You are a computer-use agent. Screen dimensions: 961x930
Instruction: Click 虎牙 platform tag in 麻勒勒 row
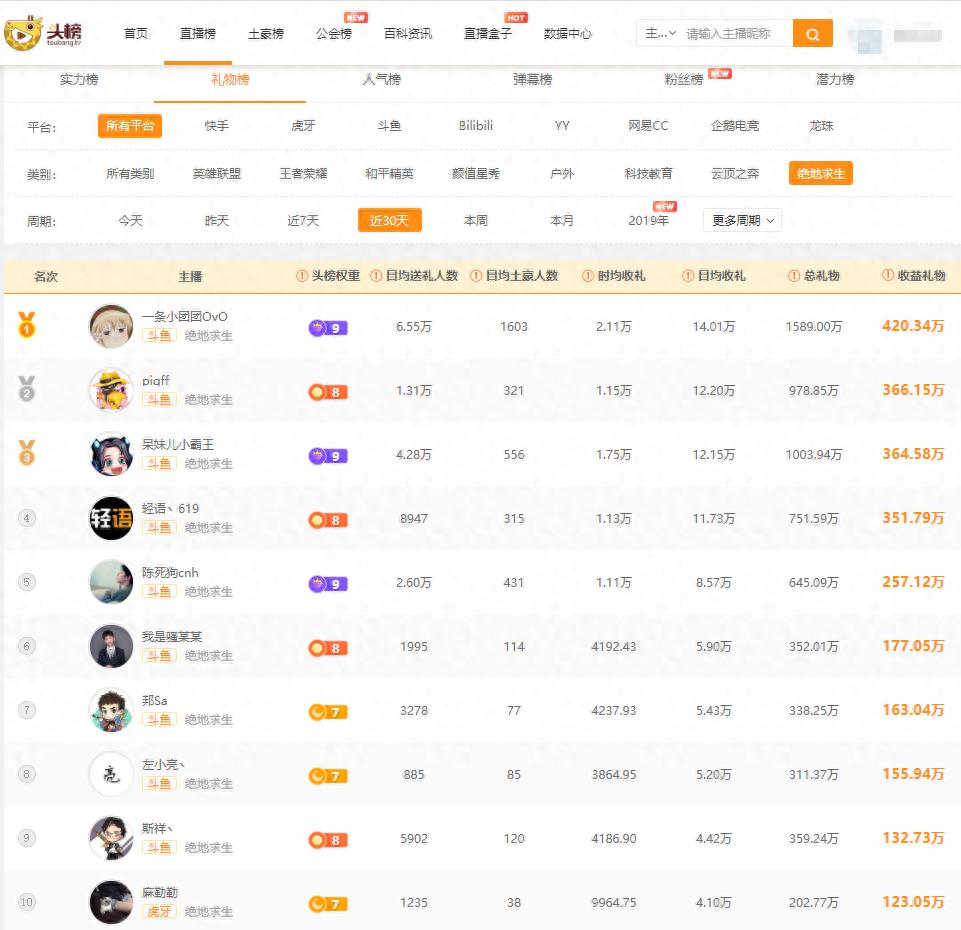click(x=159, y=912)
